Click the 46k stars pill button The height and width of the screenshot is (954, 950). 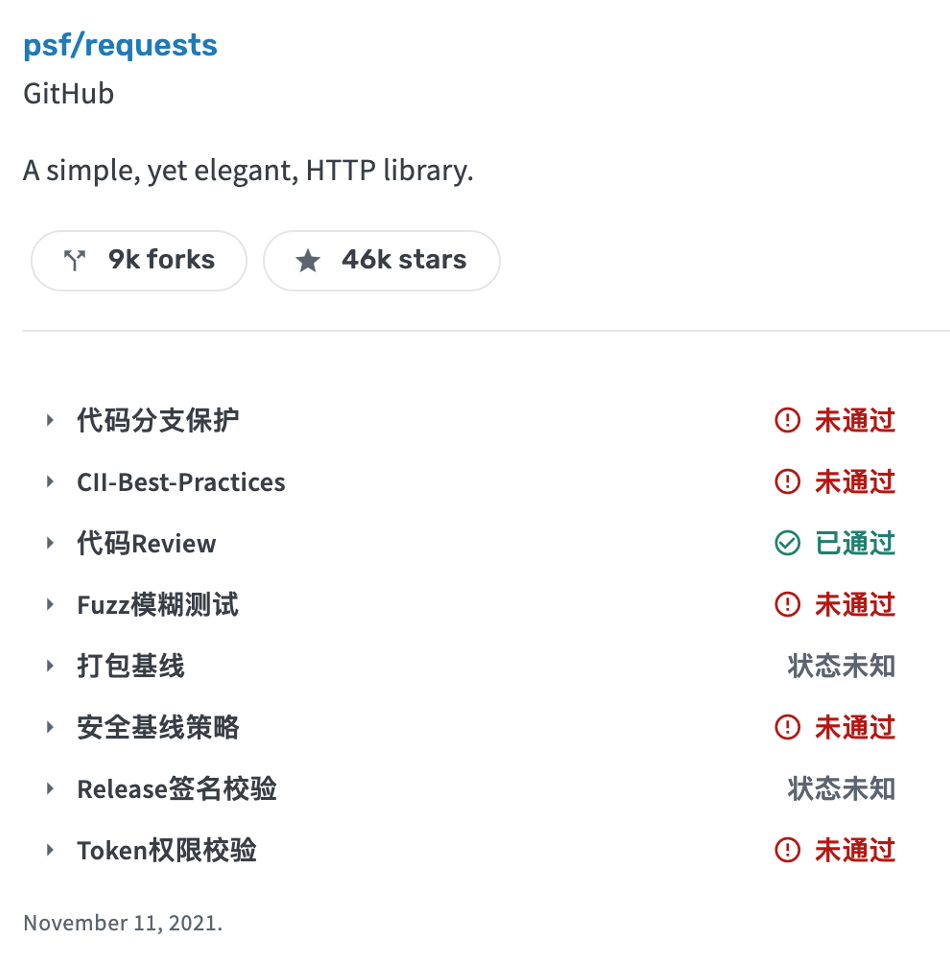point(381,261)
